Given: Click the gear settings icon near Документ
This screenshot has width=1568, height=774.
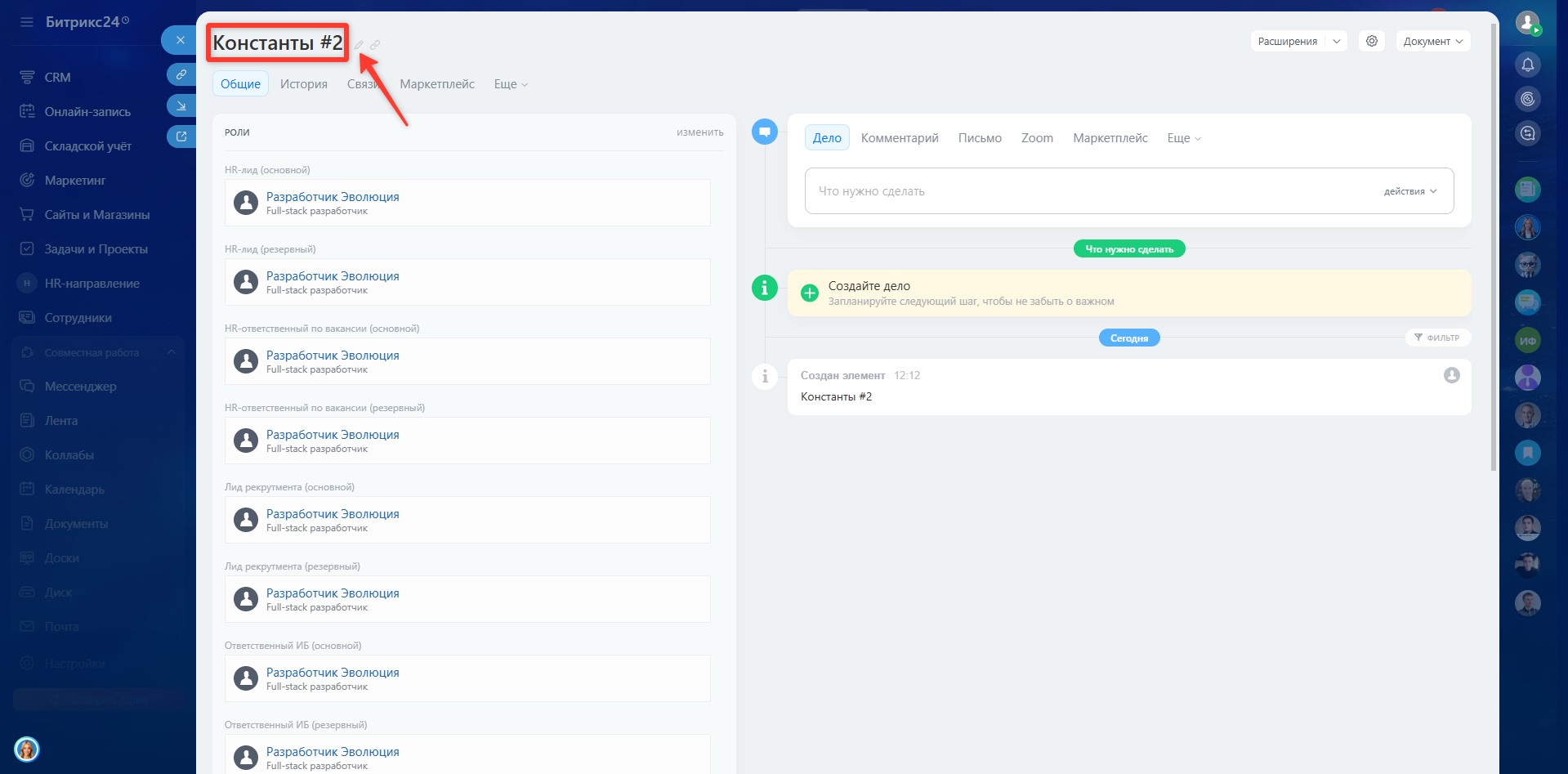Looking at the screenshot, I should coord(1372,41).
